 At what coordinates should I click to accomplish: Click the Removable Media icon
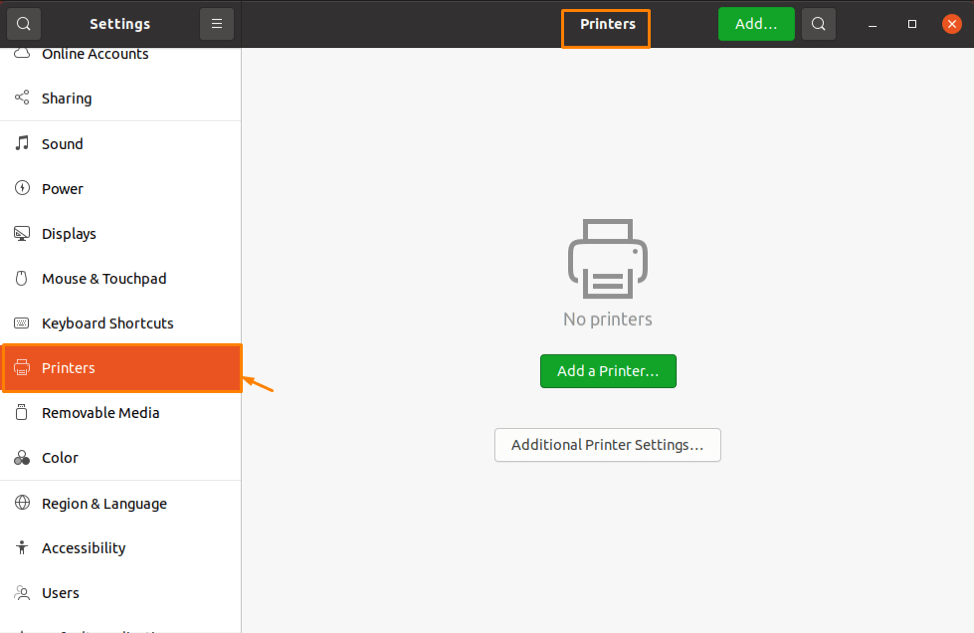[x=21, y=412]
